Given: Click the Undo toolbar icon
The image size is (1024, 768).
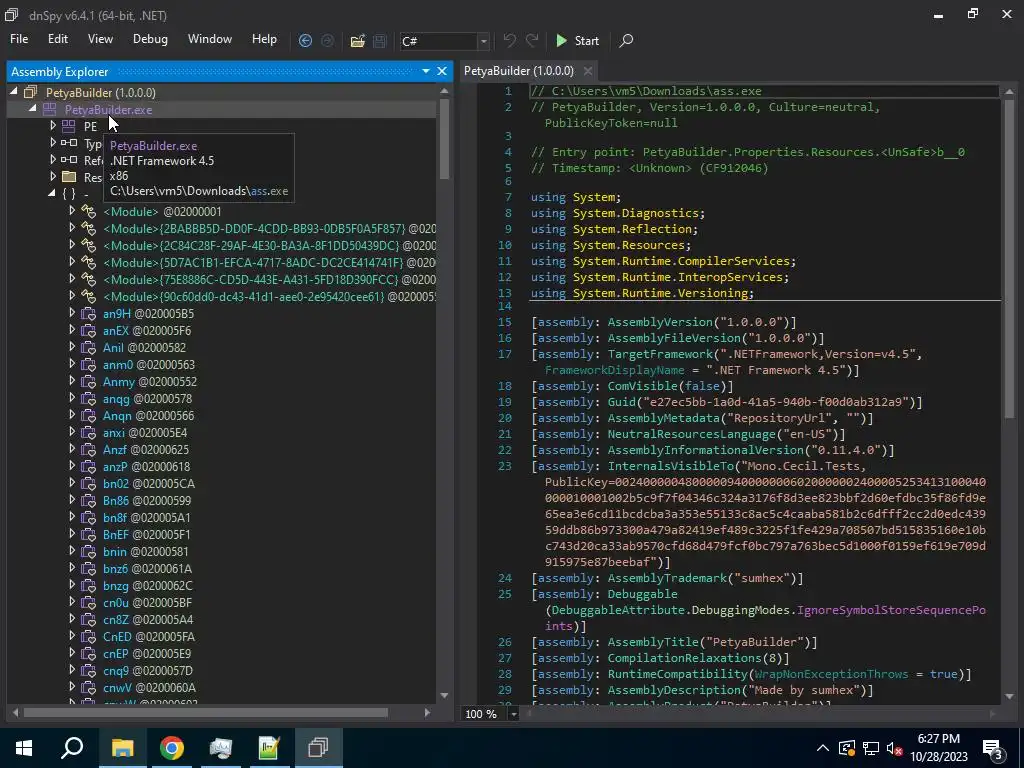Looking at the screenshot, I should point(509,40).
